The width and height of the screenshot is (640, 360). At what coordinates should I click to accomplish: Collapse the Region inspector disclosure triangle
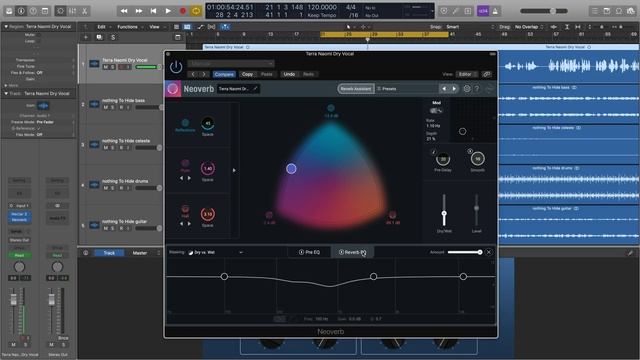coord(6,27)
